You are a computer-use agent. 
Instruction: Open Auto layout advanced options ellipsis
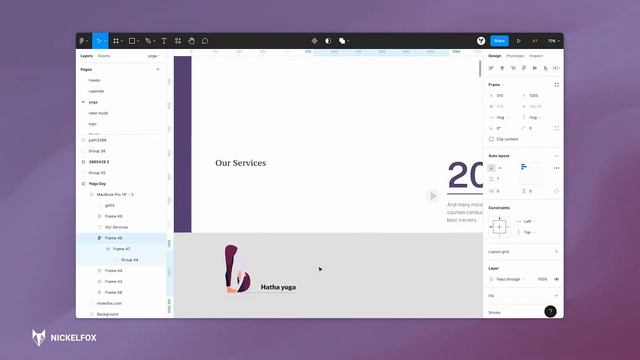[x=556, y=168]
